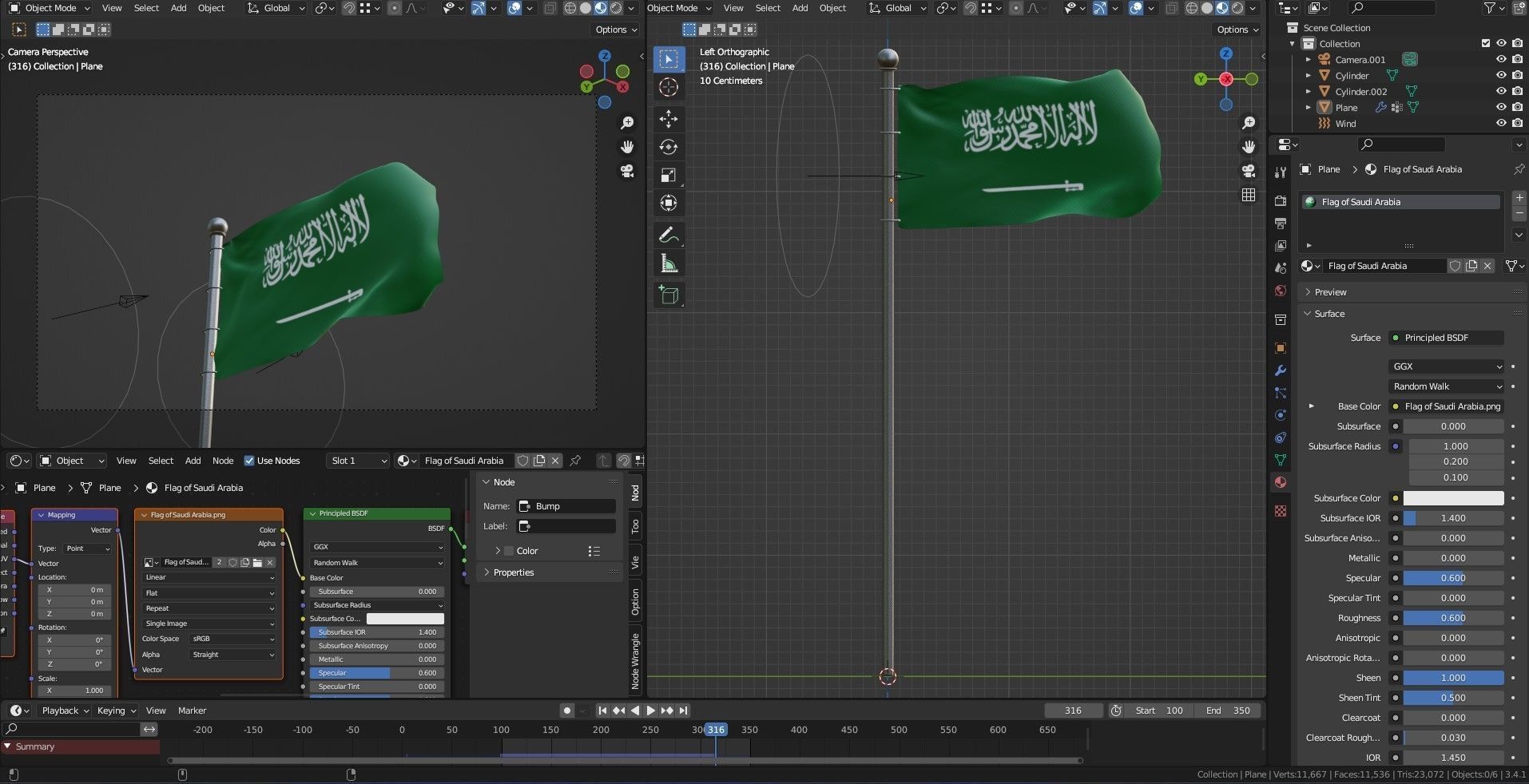Open the Texture properties checker tab
The width and height of the screenshot is (1529, 784).
[x=1281, y=511]
